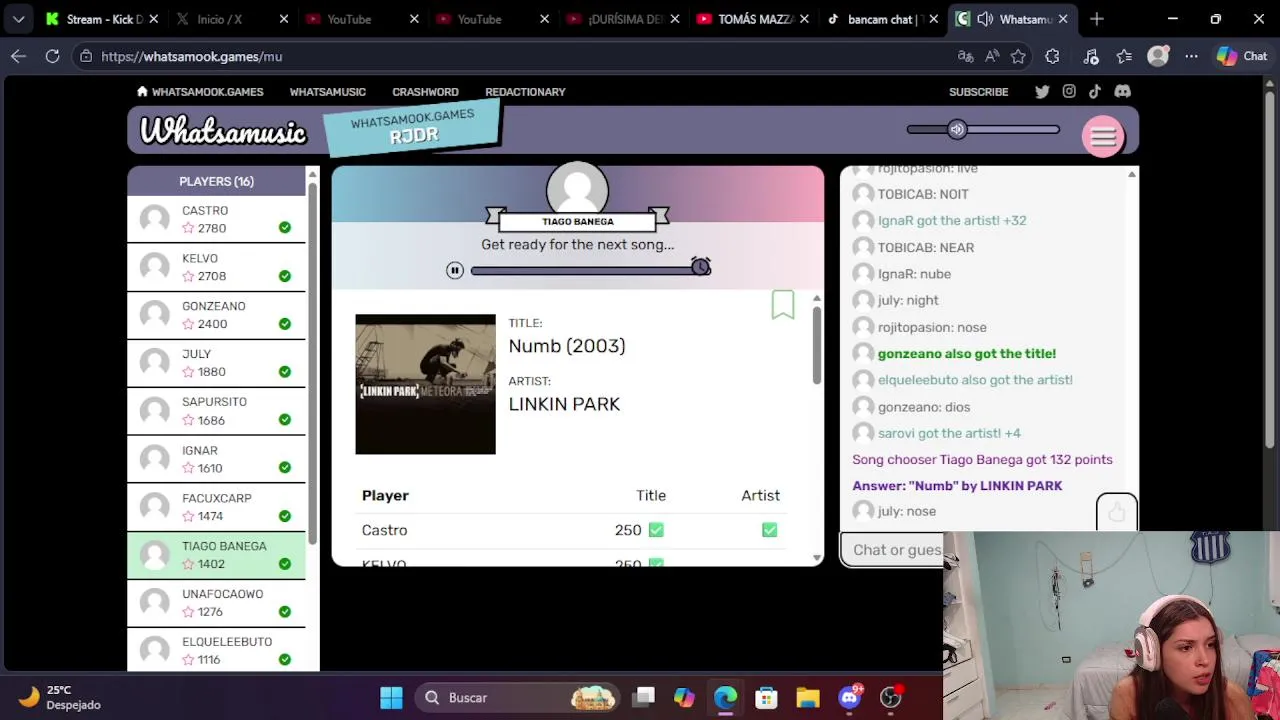Open Read aloud icon in address bar
This screenshot has width=1280, height=720.
(992, 56)
